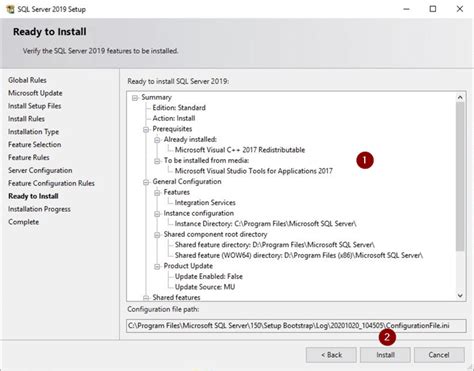Select Feature Selection step
This screenshot has height=371, width=474.
point(34,145)
